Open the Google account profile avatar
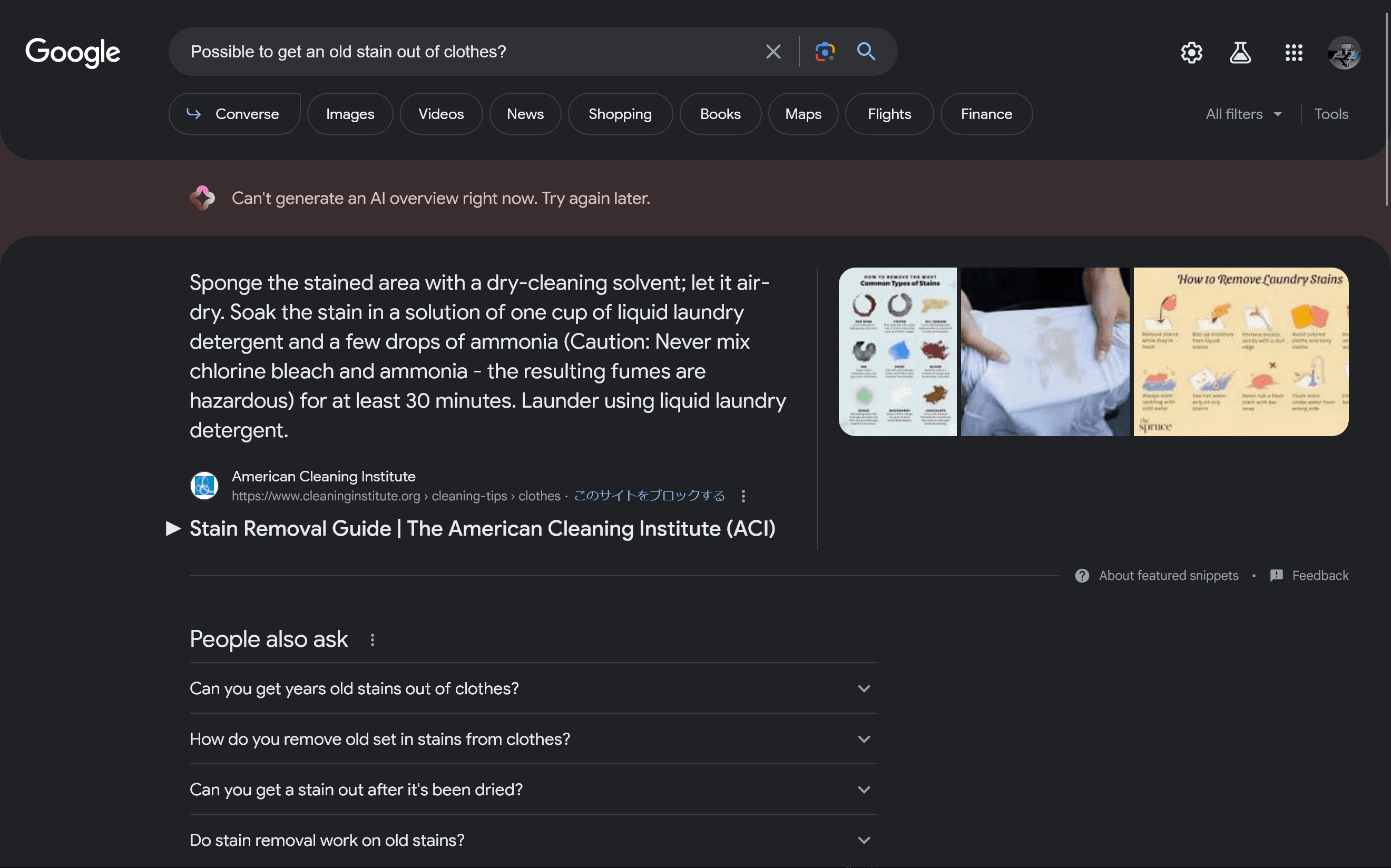This screenshot has height=868, width=1391. pos(1344,53)
